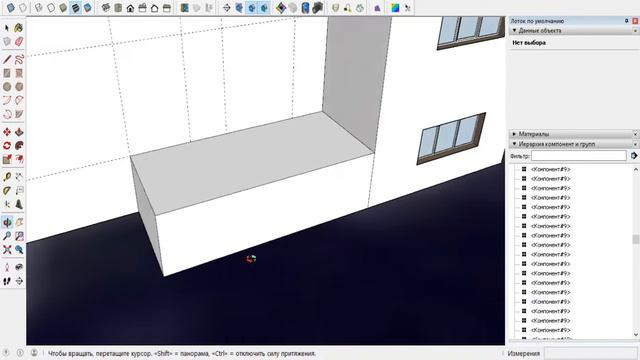Set the Front view house icon

(x=130, y=7)
